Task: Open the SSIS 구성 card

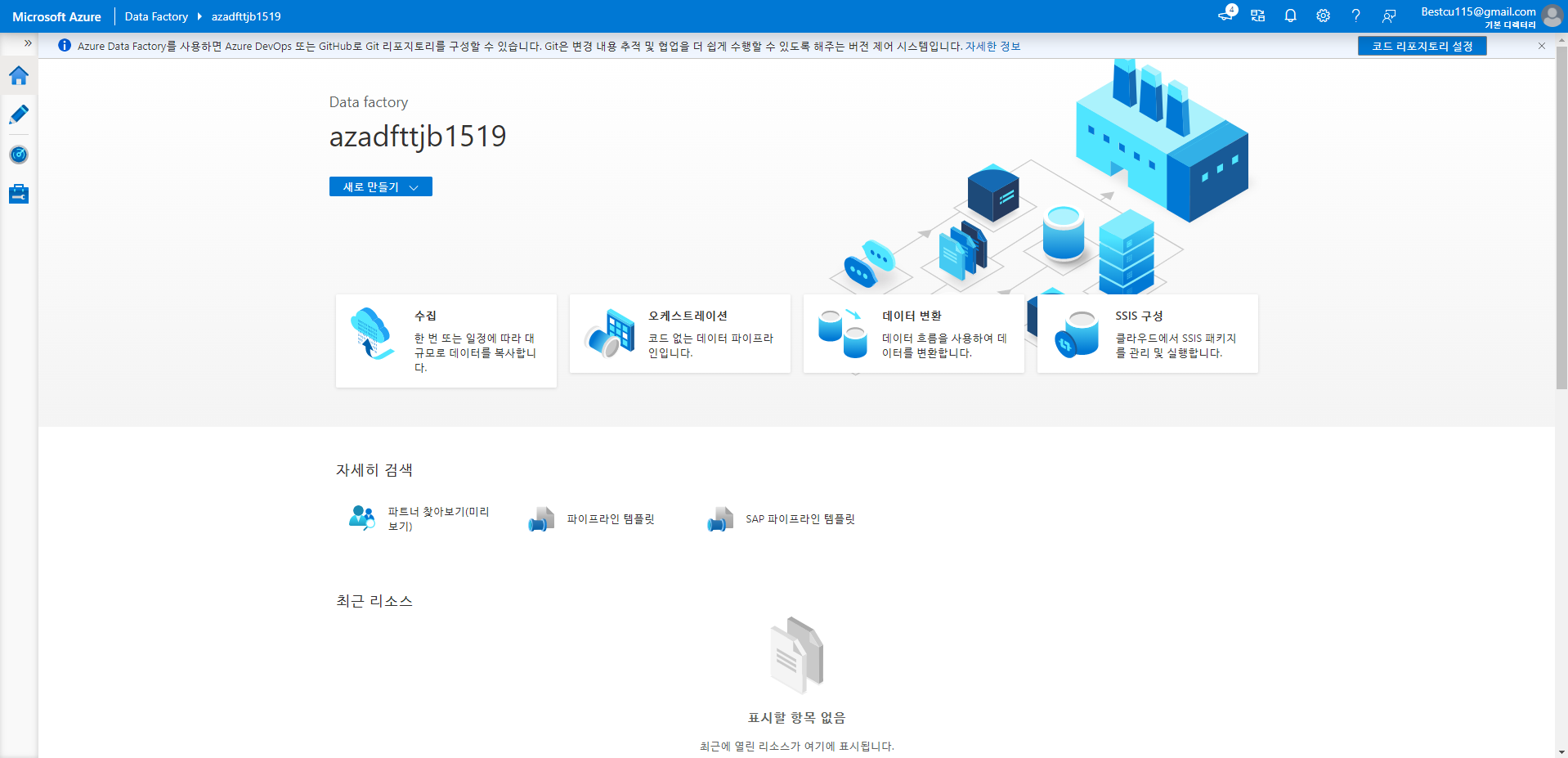Action: [x=1148, y=334]
